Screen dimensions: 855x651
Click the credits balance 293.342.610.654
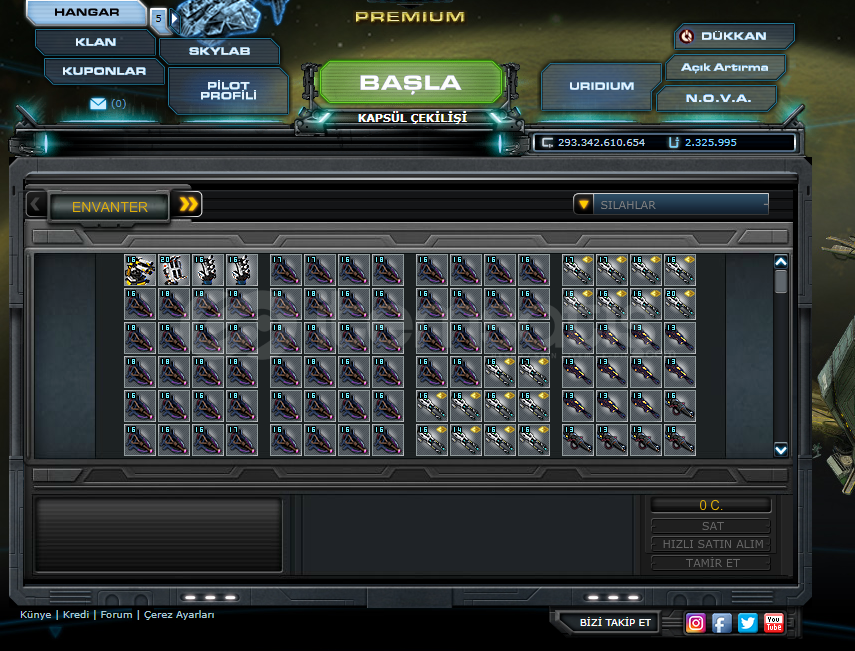(x=601, y=142)
